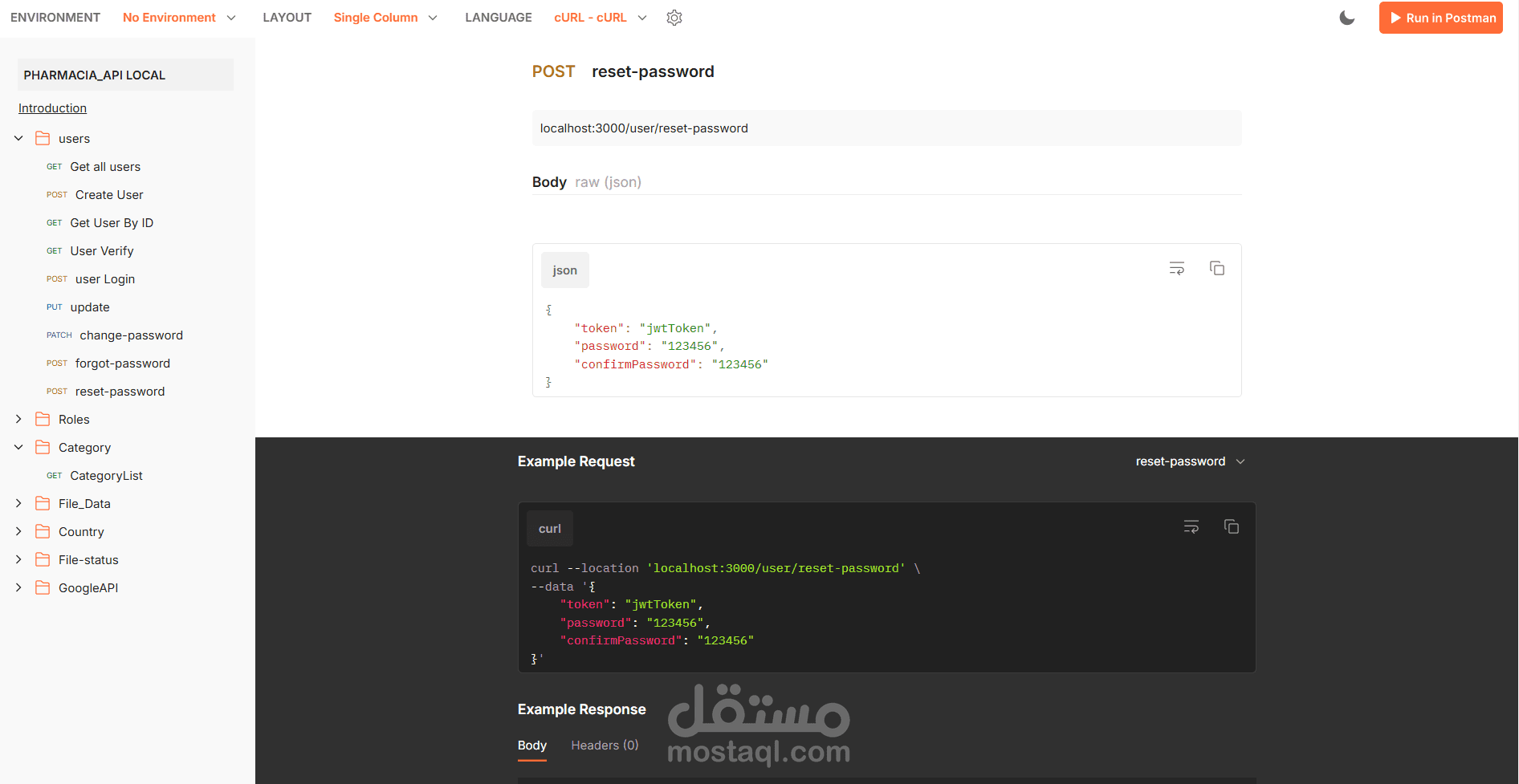Image resolution: width=1519 pixels, height=784 pixels.
Task: Click the PHARMACIA_API LOCAL collection title
Action: click(125, 75)
